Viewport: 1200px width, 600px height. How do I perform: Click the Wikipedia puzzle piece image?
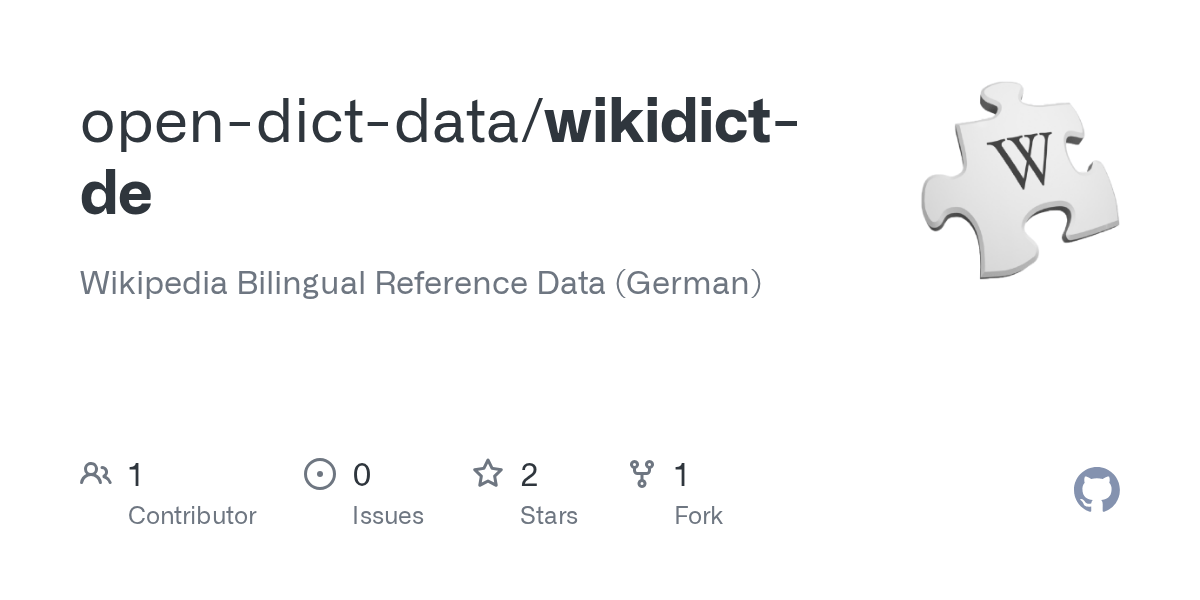[x=1020, y=180]
